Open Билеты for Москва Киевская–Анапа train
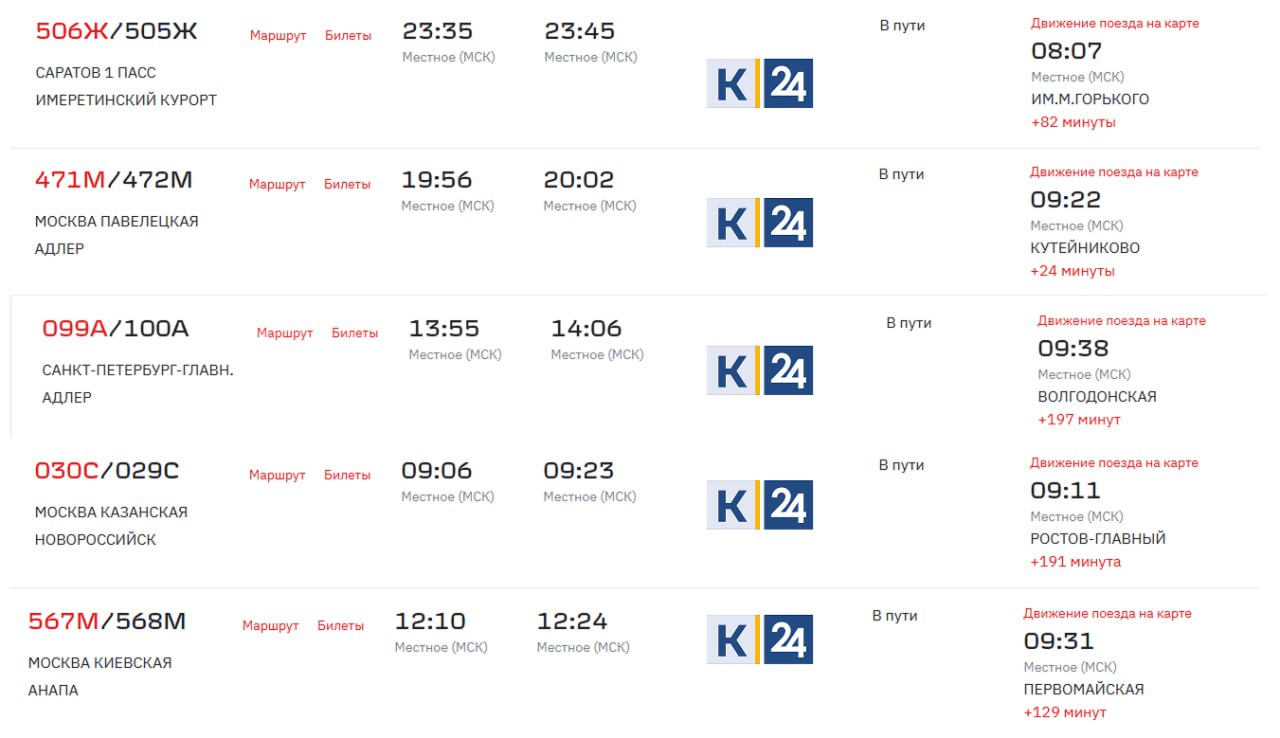Screen dimensions: 1280x738 341,626
